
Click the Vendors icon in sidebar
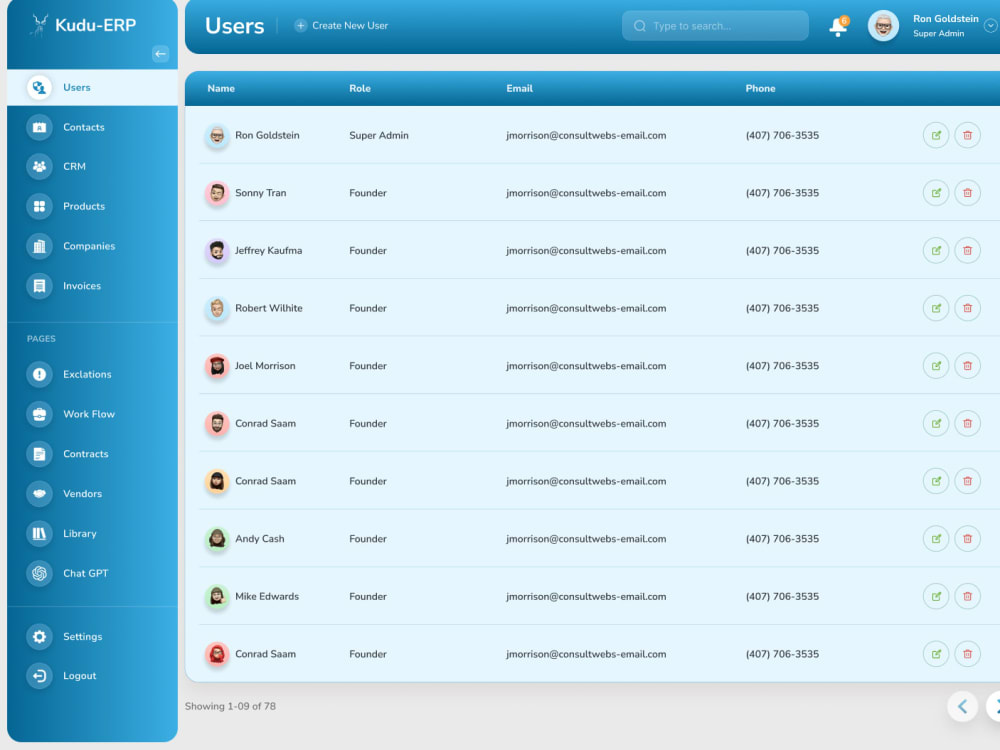click(40, 494)
